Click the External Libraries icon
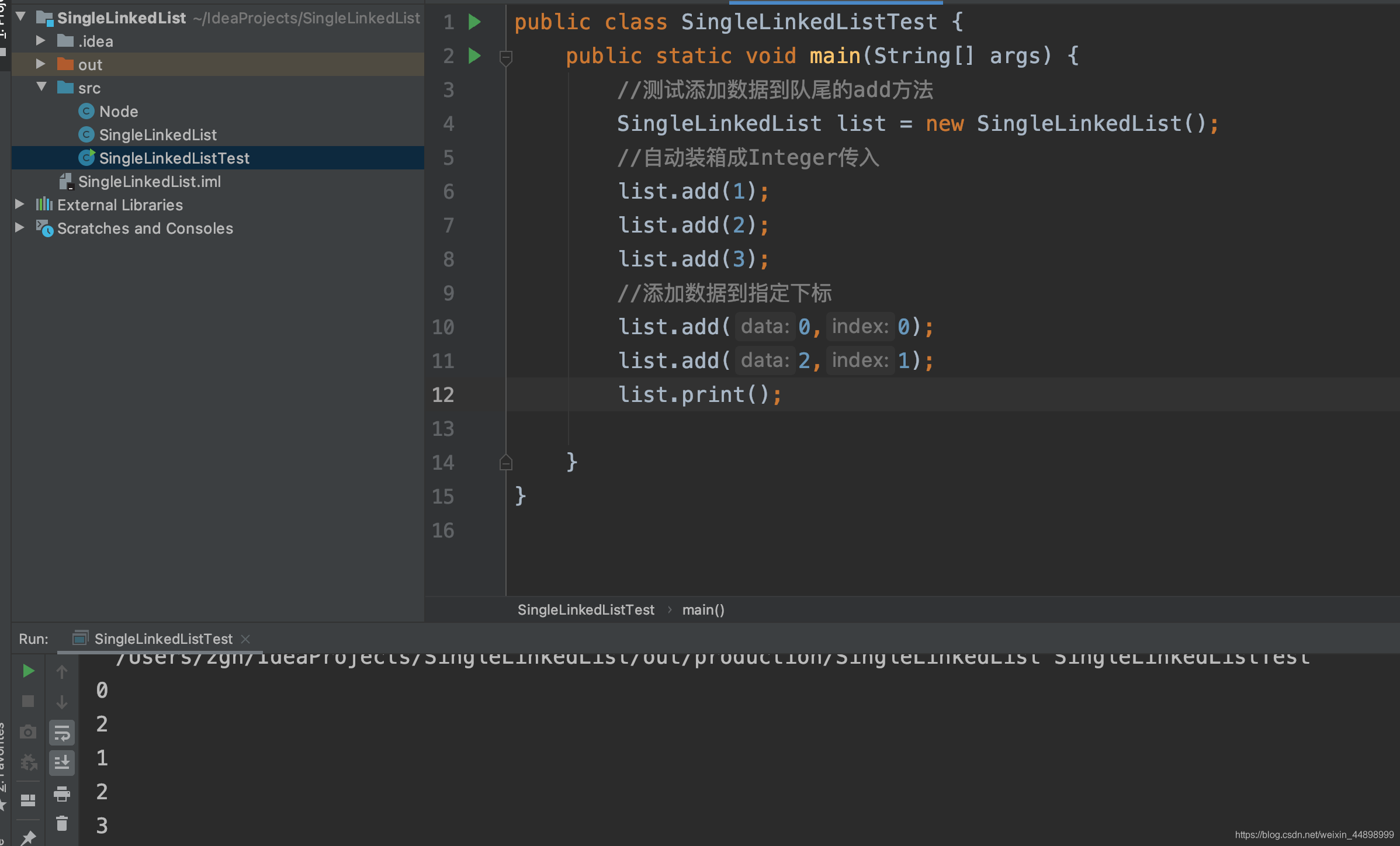Viewport: 1400px width, 846px height. click(x=44, y=204)
